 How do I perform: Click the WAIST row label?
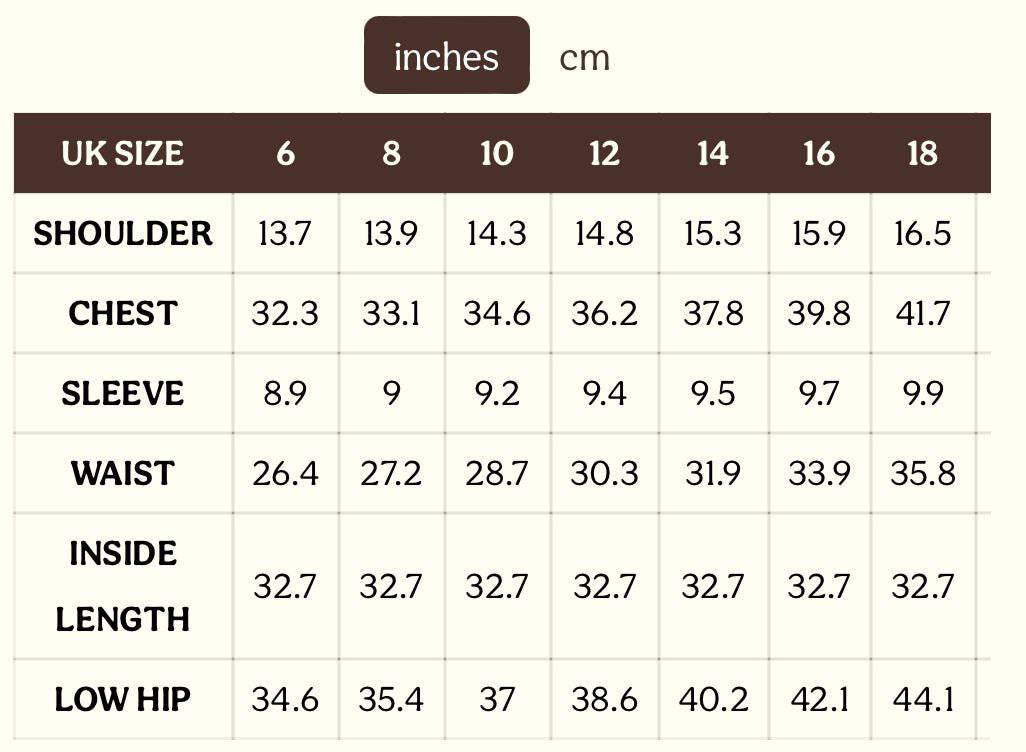click(122, 473)
